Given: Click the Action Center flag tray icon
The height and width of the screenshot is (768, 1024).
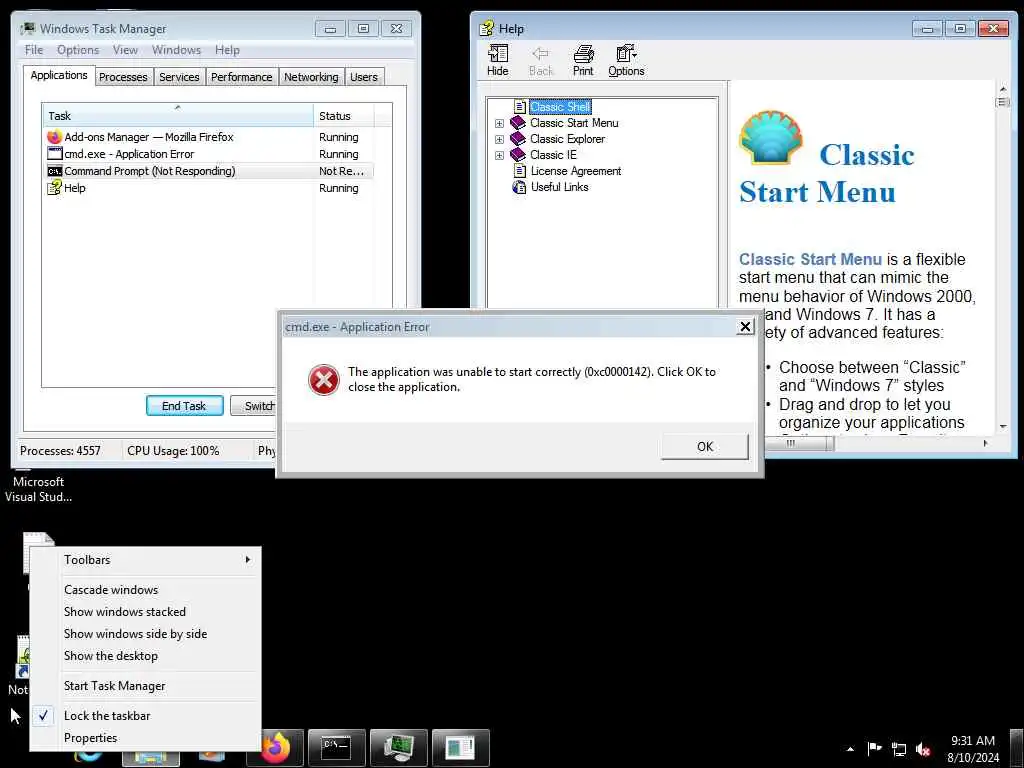Looking at the screenshot, I should coord(874,749).
